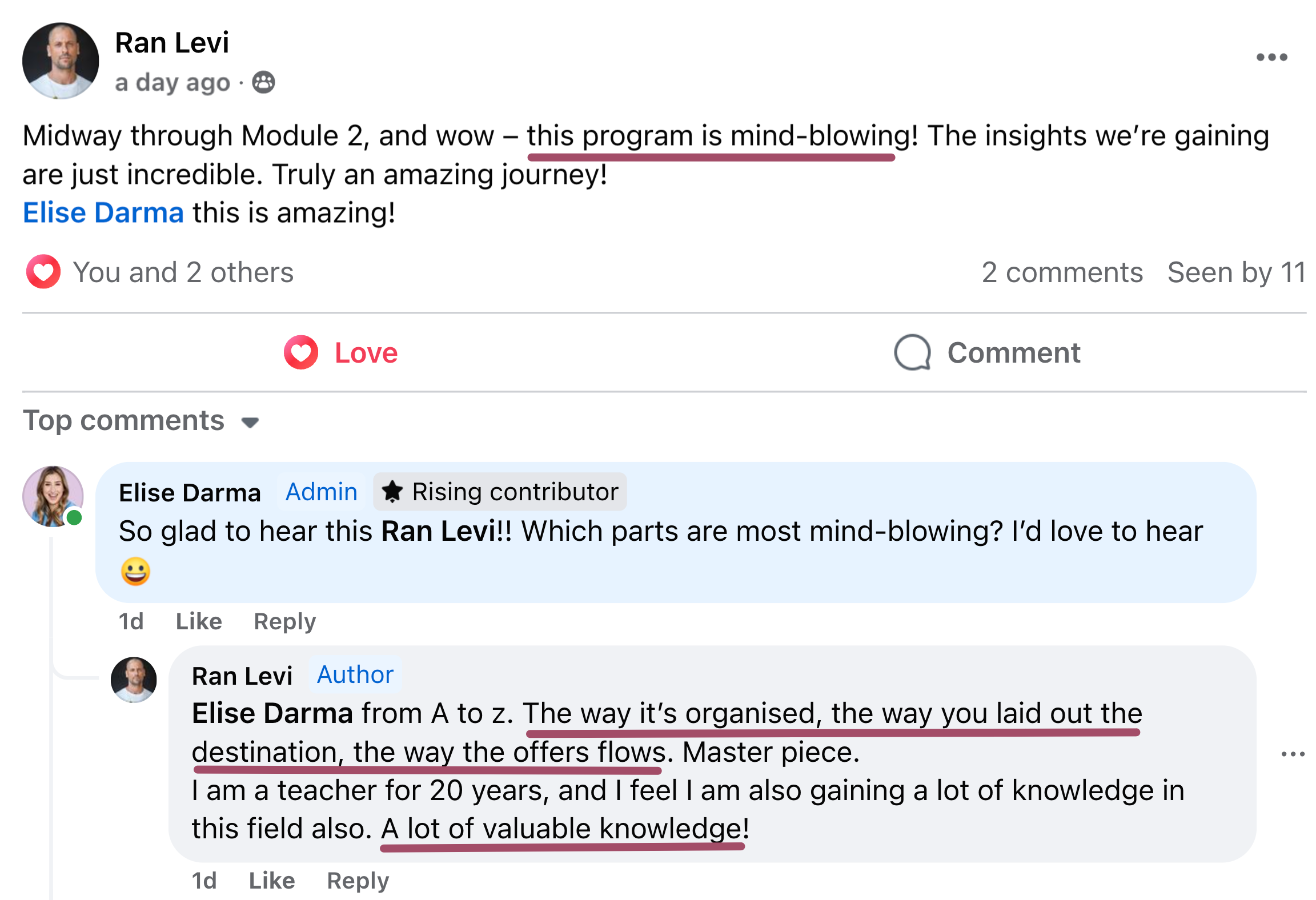The image size is (1316, 900).
Task: Click the Love heart icon in action bar
Action: coord(301,352)
